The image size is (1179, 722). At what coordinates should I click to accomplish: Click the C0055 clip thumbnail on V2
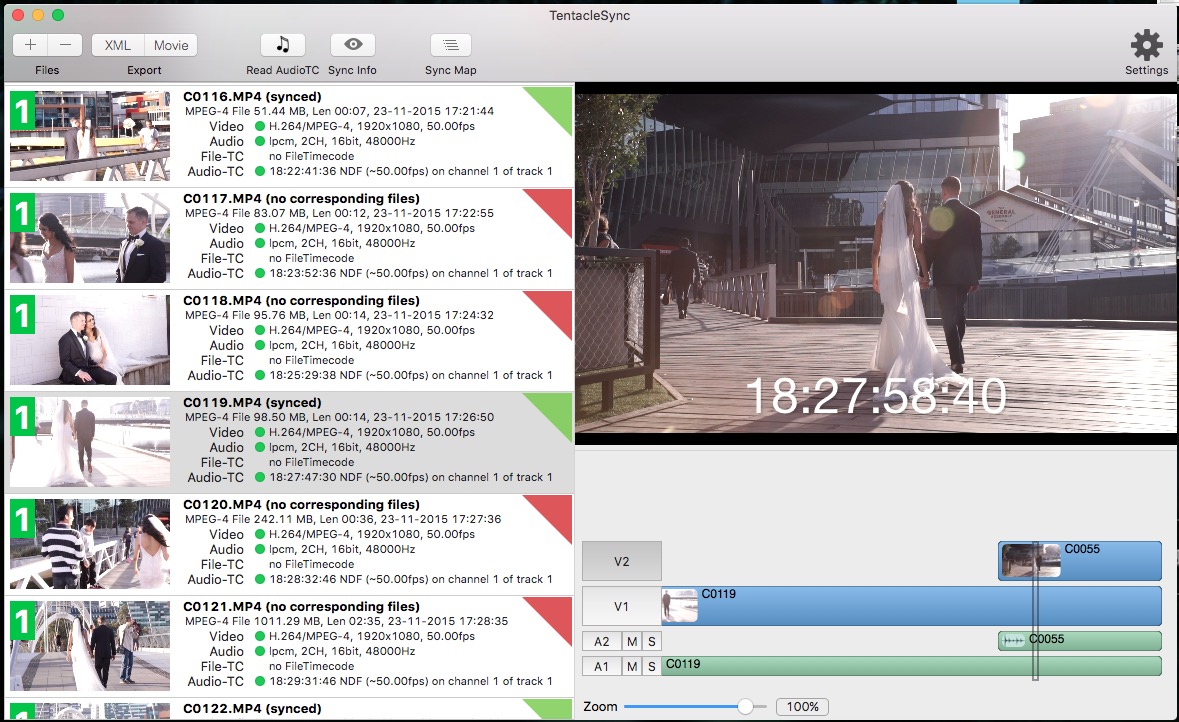1031,561
